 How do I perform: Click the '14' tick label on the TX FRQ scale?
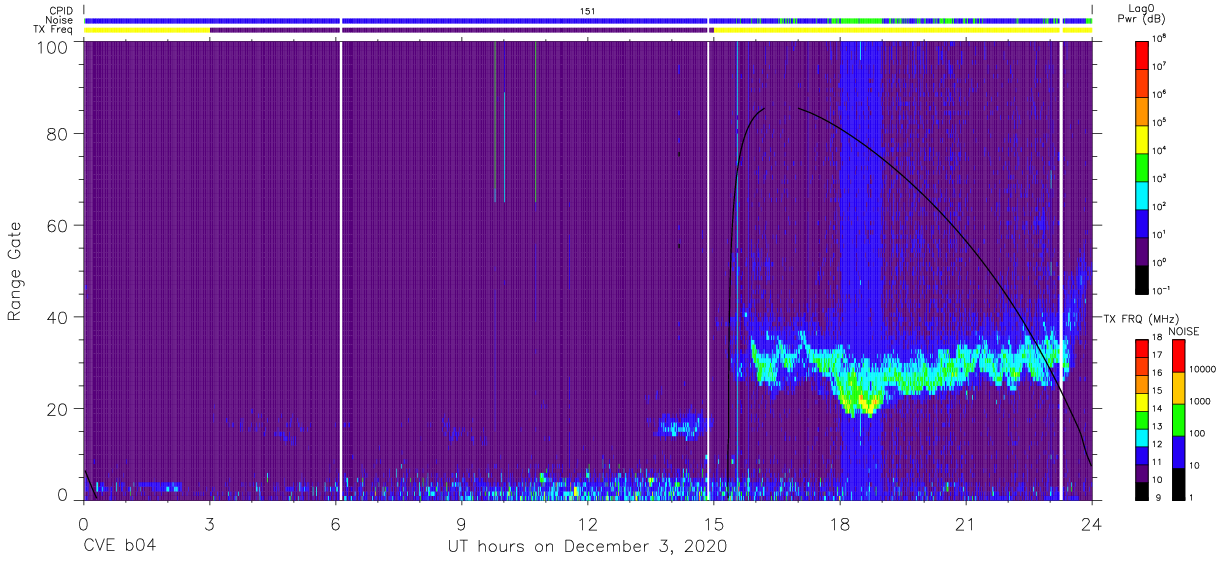[1158, 408]
